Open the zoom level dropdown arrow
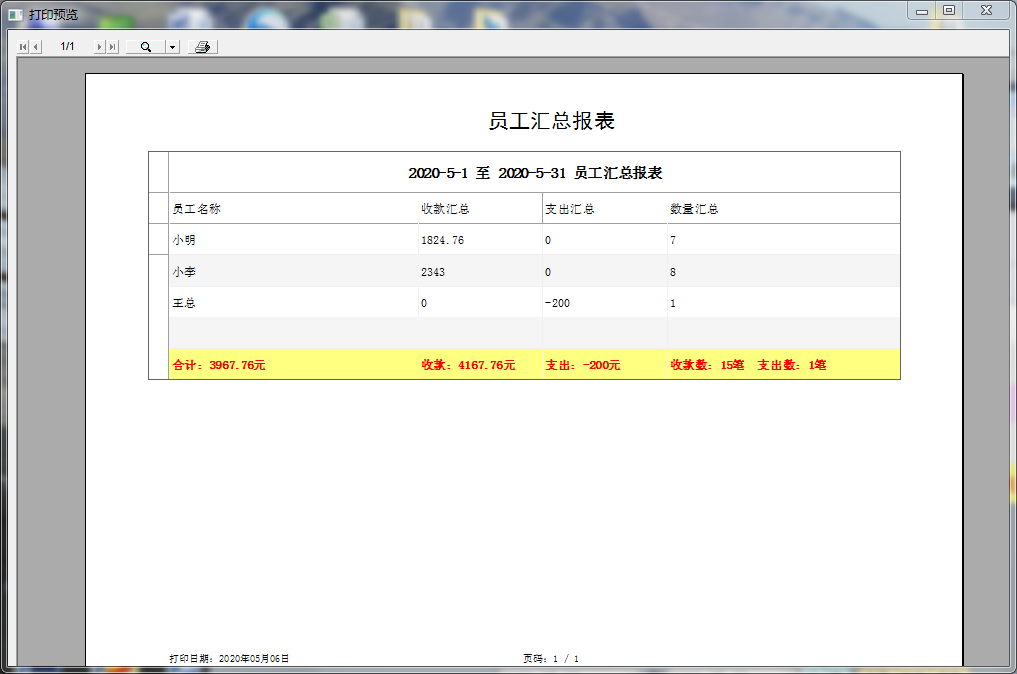The width and height of the screenshot is (1017, 674). [172, 47]
